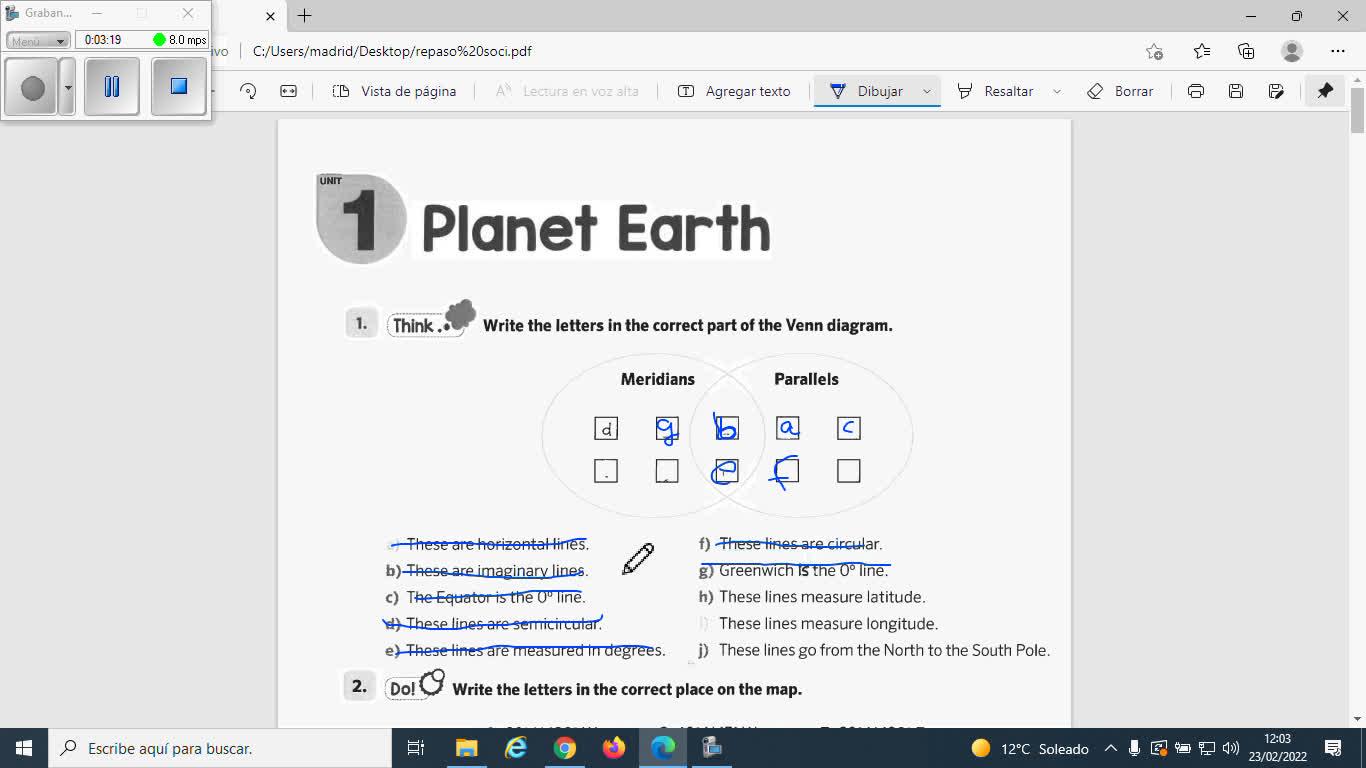1366x768 pixels.
Task: Stop the screen recording
Action: 179,87
